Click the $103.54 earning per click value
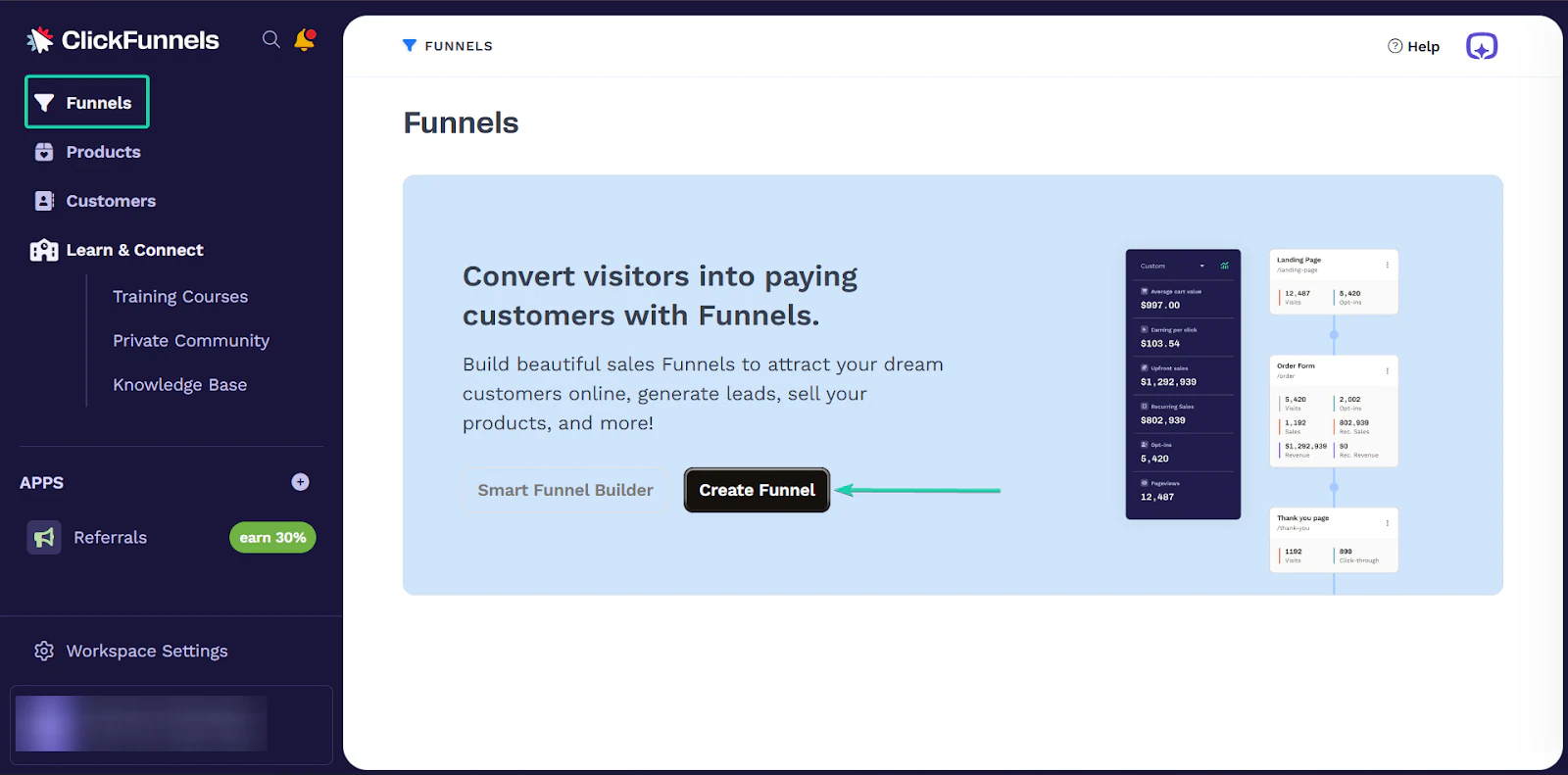Viewport: 1568px width, 775px height. [1160, 344]
